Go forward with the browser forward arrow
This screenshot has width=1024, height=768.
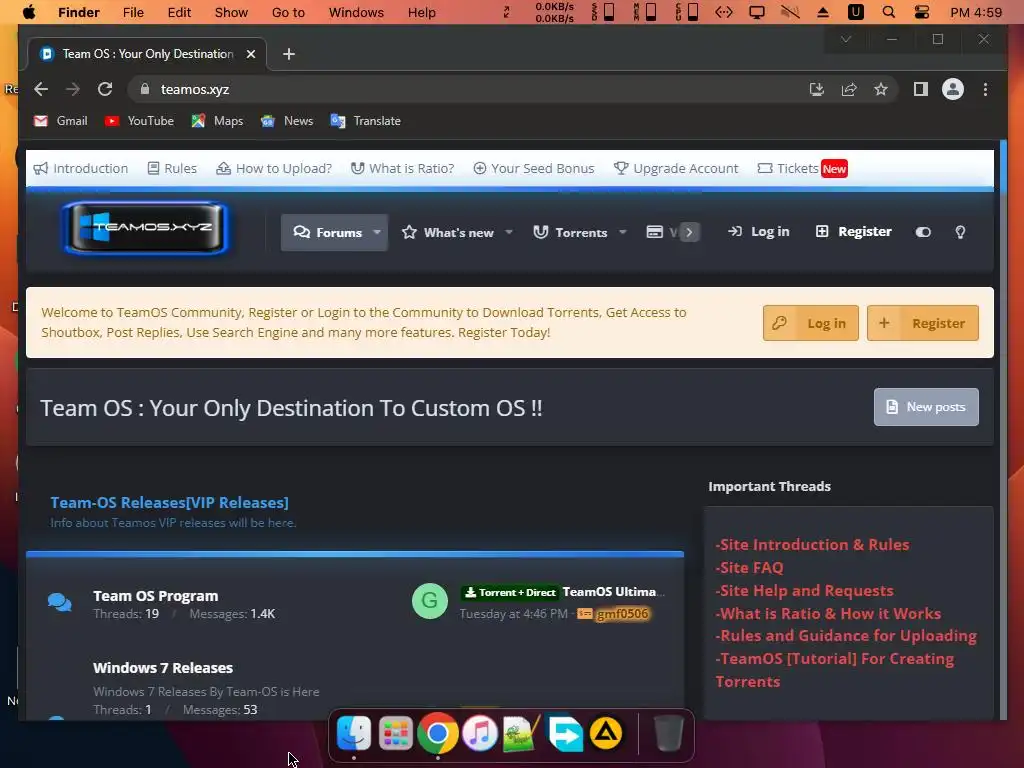[72, 89]
